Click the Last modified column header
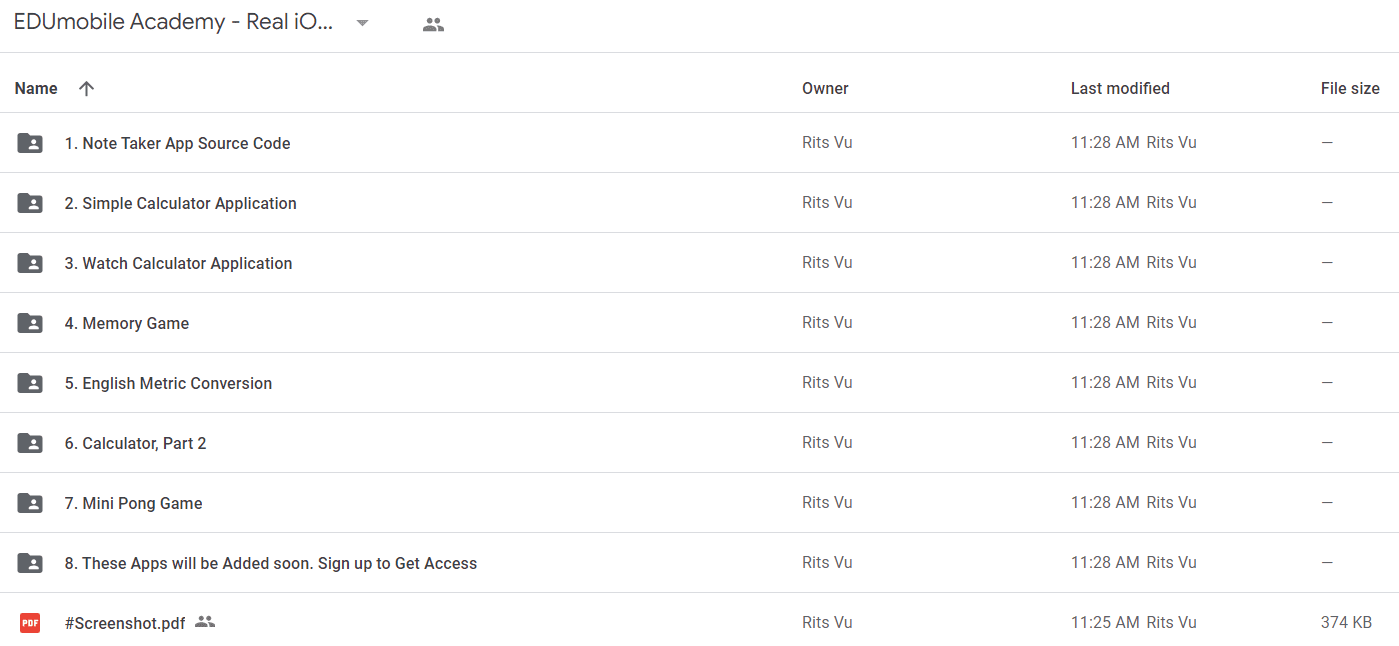The image size is (1399, 646). click(1120, 88)
